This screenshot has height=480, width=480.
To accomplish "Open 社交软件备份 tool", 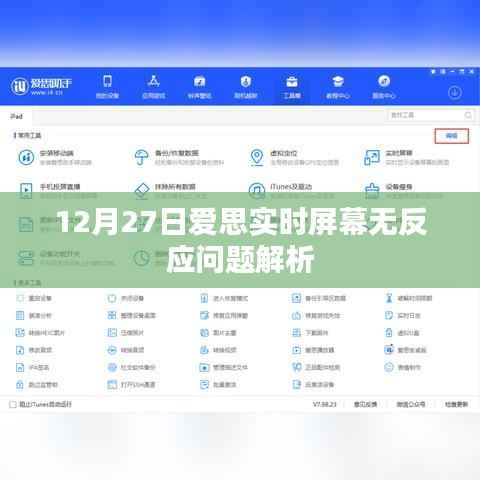I will tap(132, 367).
